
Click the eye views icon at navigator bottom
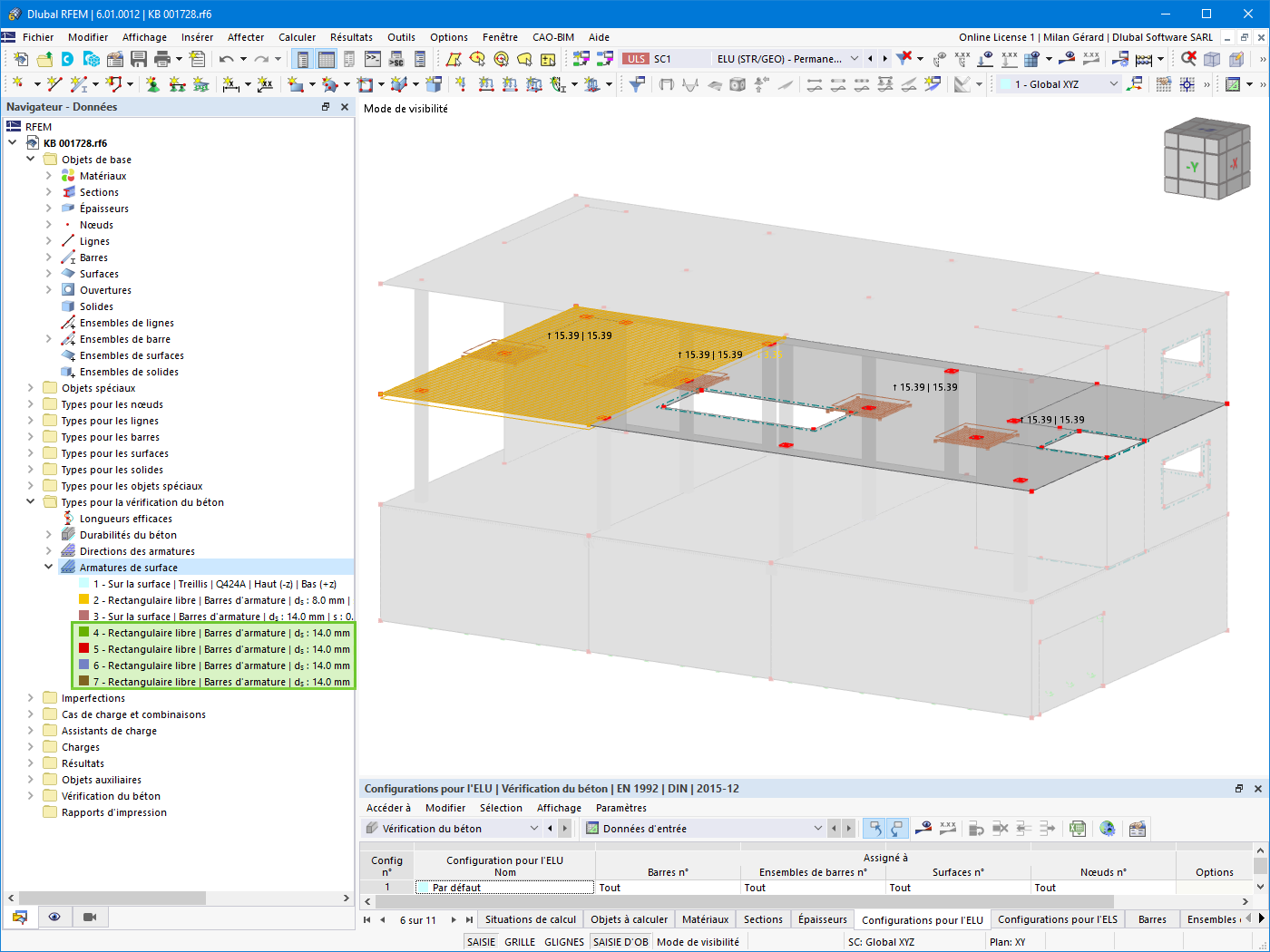(54, 917)
